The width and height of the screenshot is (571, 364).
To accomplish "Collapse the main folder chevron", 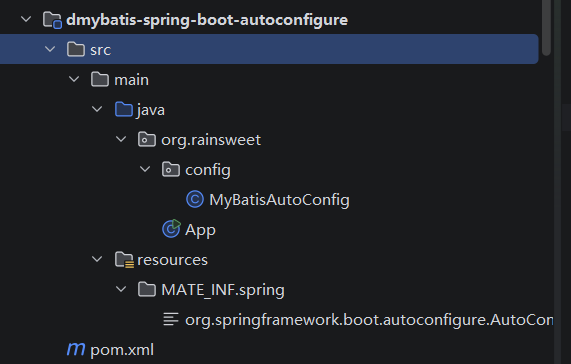I will (74, 79).
